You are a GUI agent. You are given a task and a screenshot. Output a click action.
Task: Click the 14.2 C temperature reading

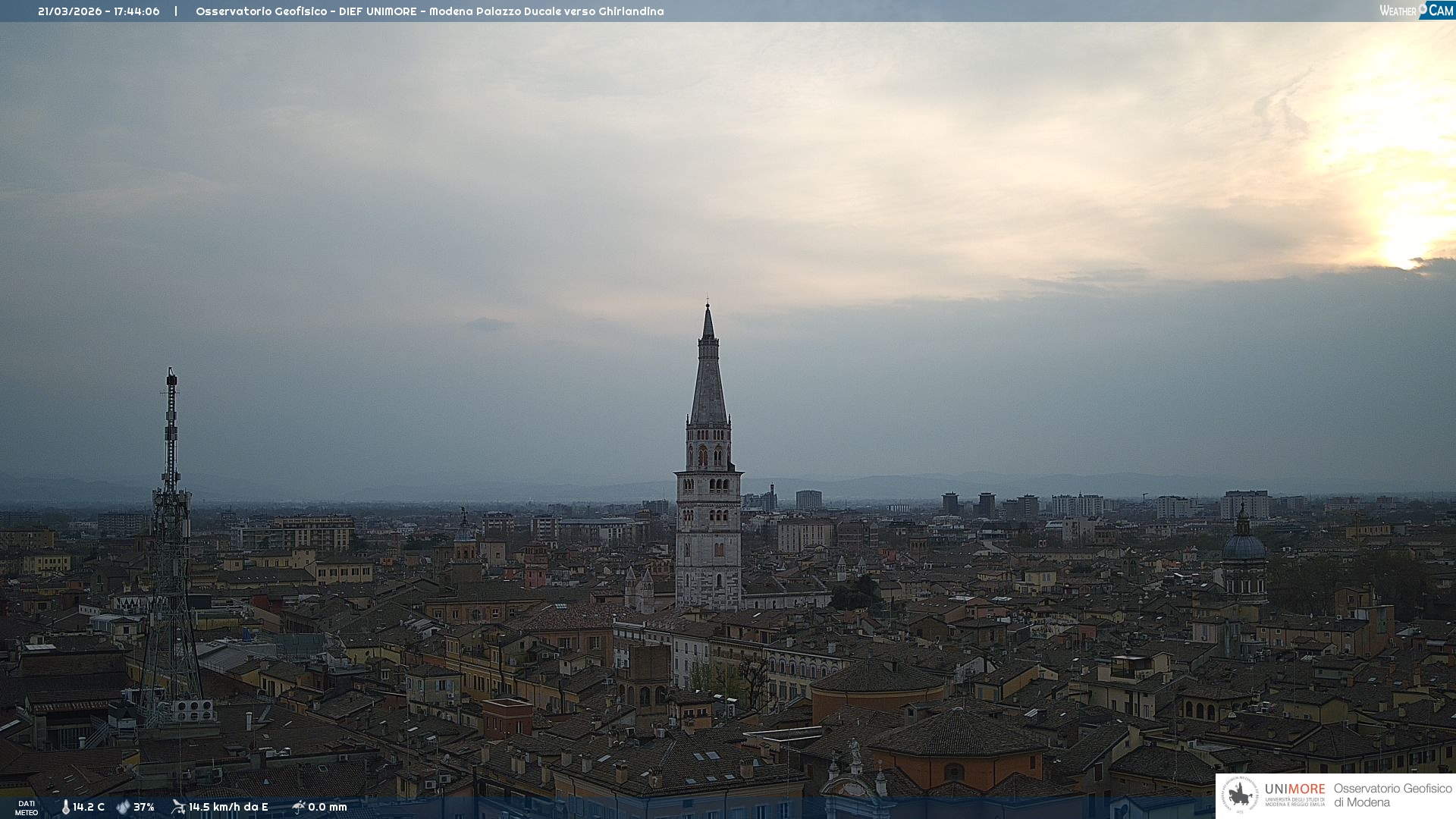89,808
